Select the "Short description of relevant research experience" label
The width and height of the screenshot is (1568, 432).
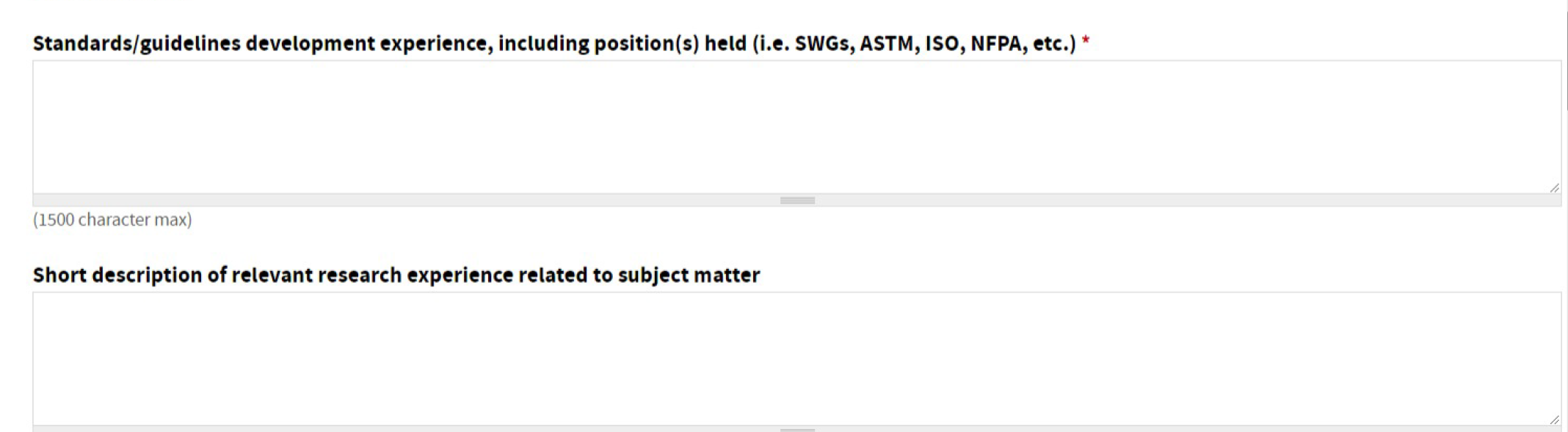[396, 275]
